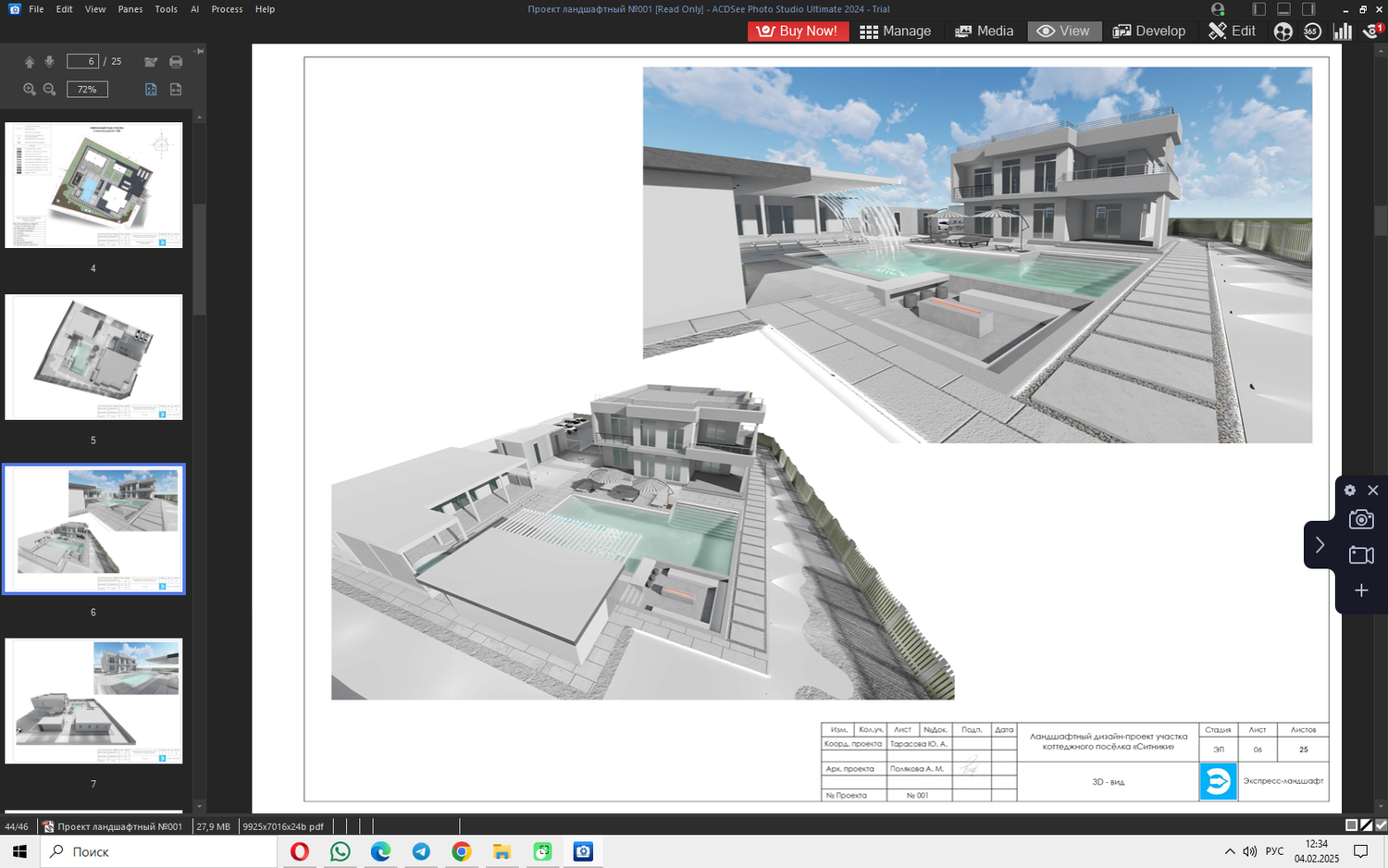Screen dimensions: 1388x868
Task: Go to previous page using up arrow
Action: (30, 62)
